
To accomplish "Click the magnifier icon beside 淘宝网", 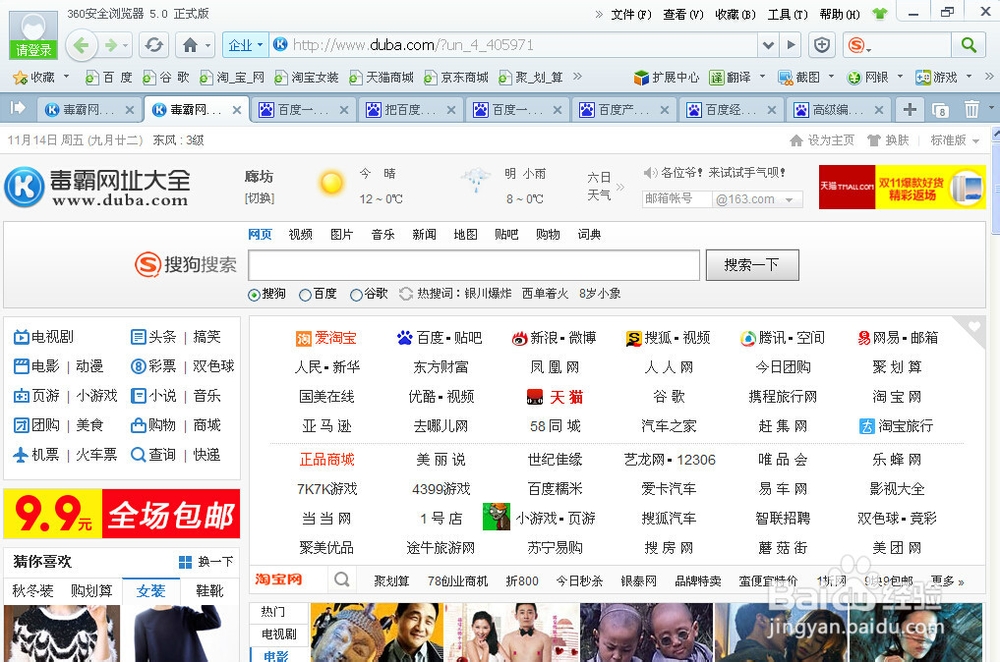I will coord(342,579).
